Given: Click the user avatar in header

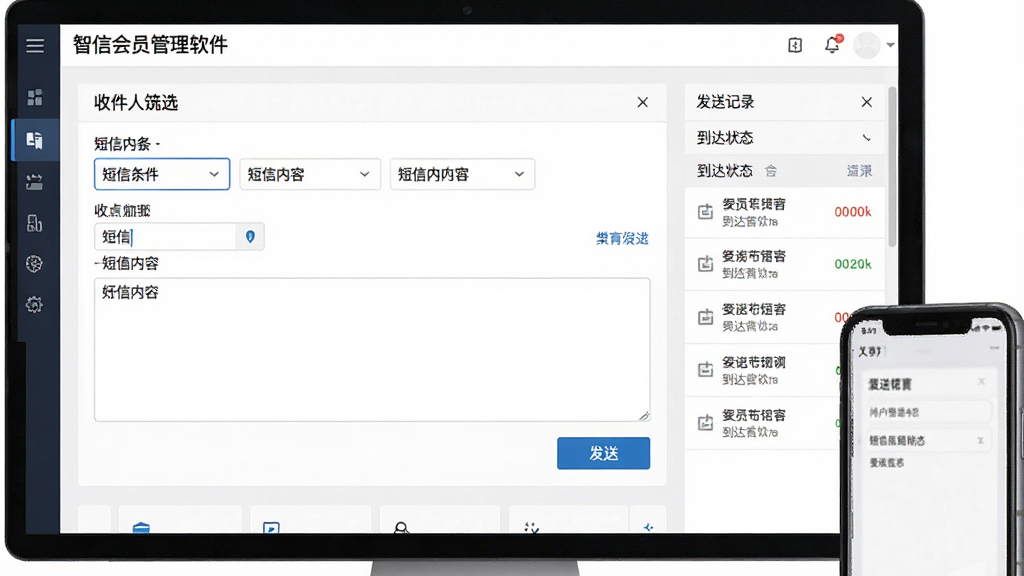Looking at the screenshot, I should (867, 45).
